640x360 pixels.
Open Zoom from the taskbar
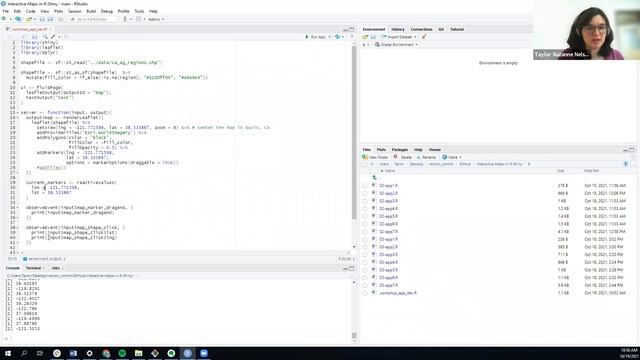pyautogui.click(x=204, y=353)
